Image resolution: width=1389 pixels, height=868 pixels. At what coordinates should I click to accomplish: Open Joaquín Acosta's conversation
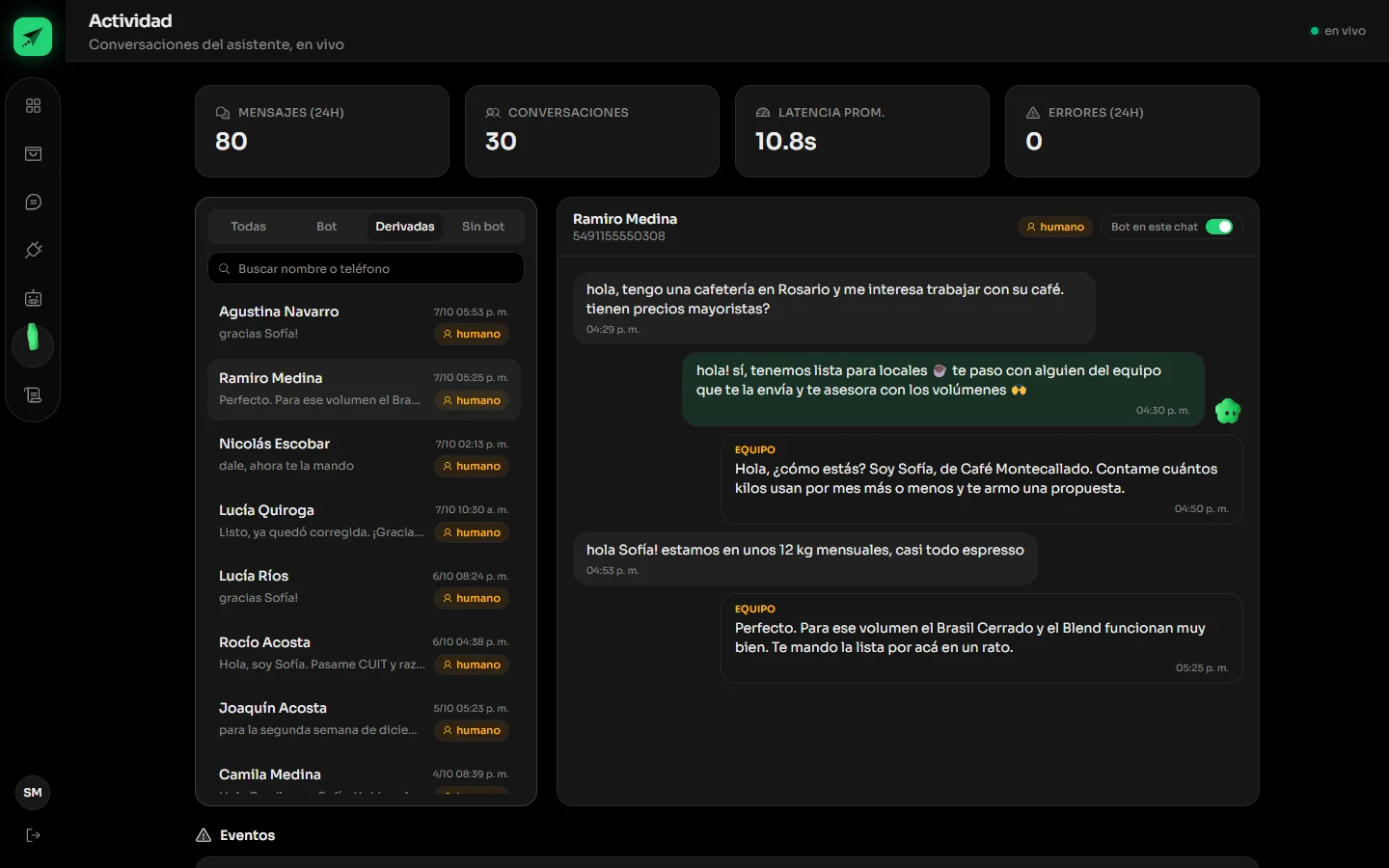365,719
